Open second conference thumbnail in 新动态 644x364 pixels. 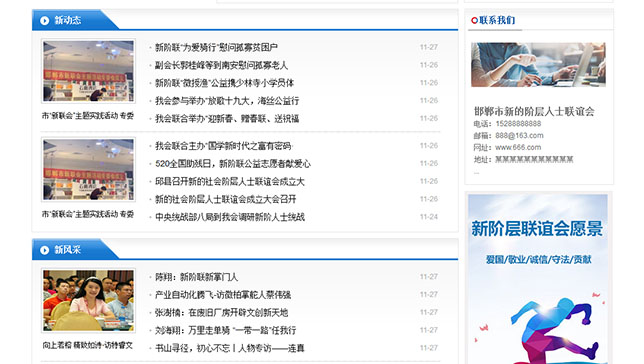88,169
